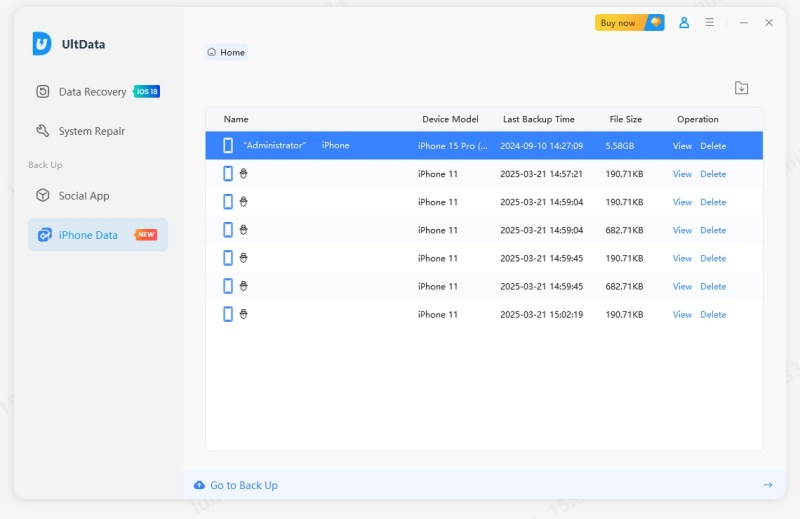View the Administrator iPhone 15 Pro backup

[682, 146]
